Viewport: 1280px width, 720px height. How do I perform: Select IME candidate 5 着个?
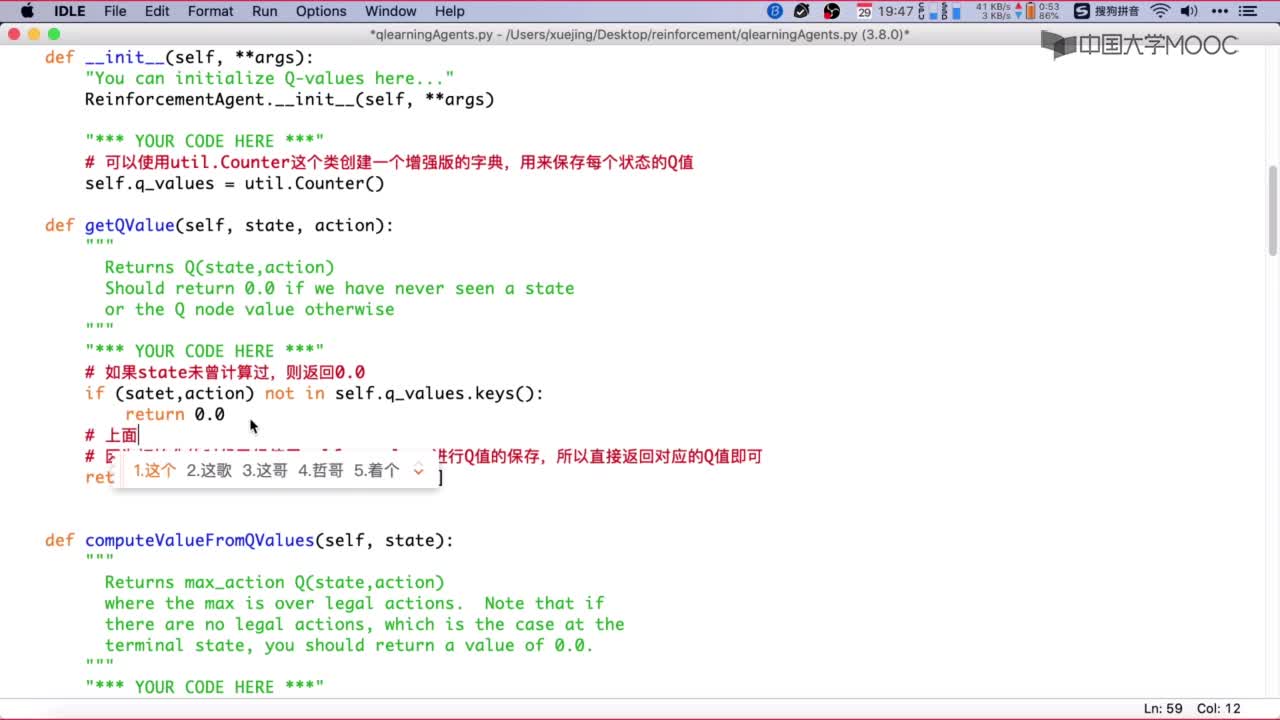(x=377, y=470)
